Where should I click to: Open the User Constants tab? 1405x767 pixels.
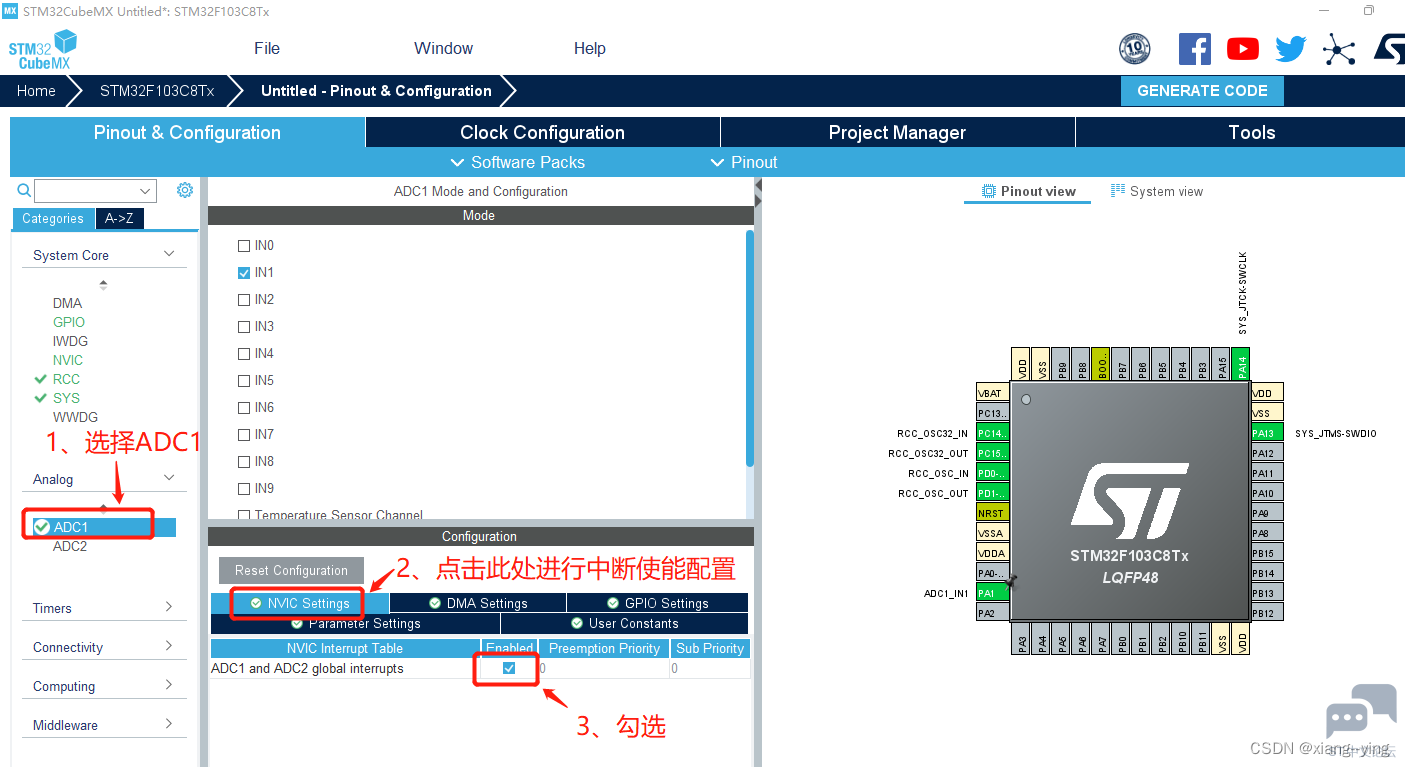625,623
